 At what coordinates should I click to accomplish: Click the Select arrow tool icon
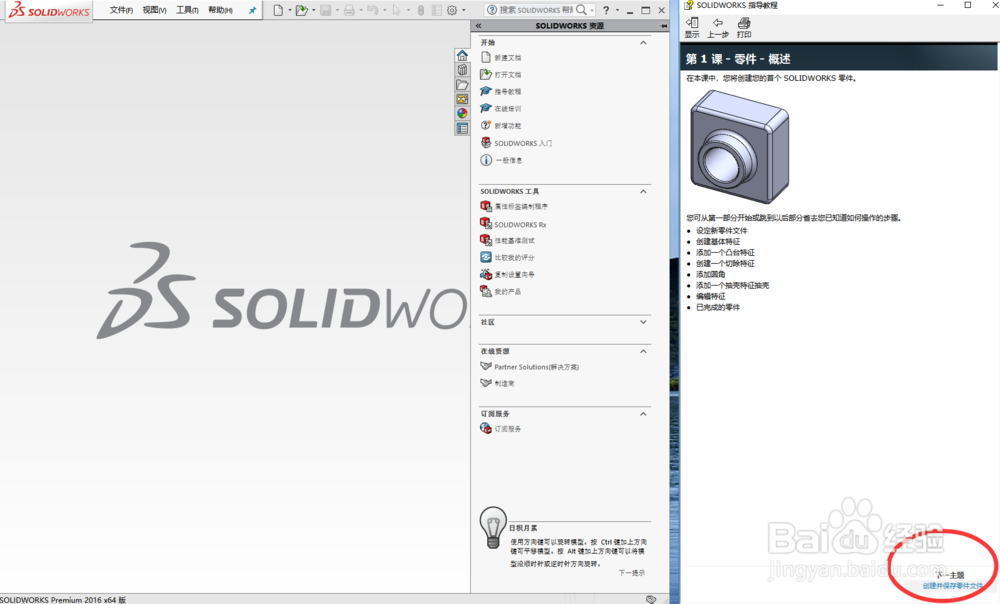tap(397, 10)
